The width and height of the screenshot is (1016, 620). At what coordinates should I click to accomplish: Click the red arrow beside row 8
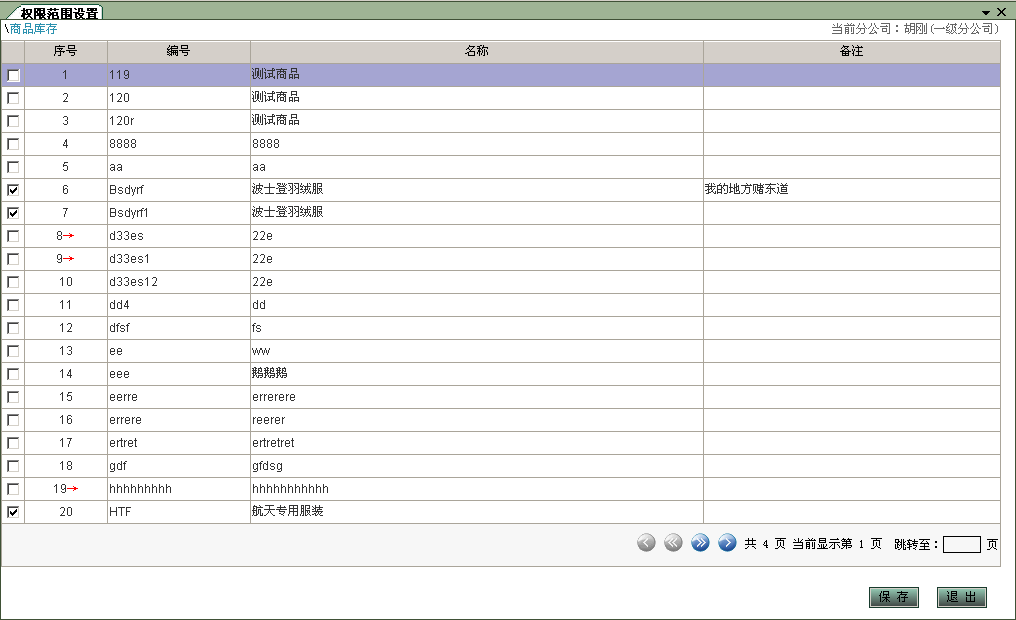pos(70,236)
